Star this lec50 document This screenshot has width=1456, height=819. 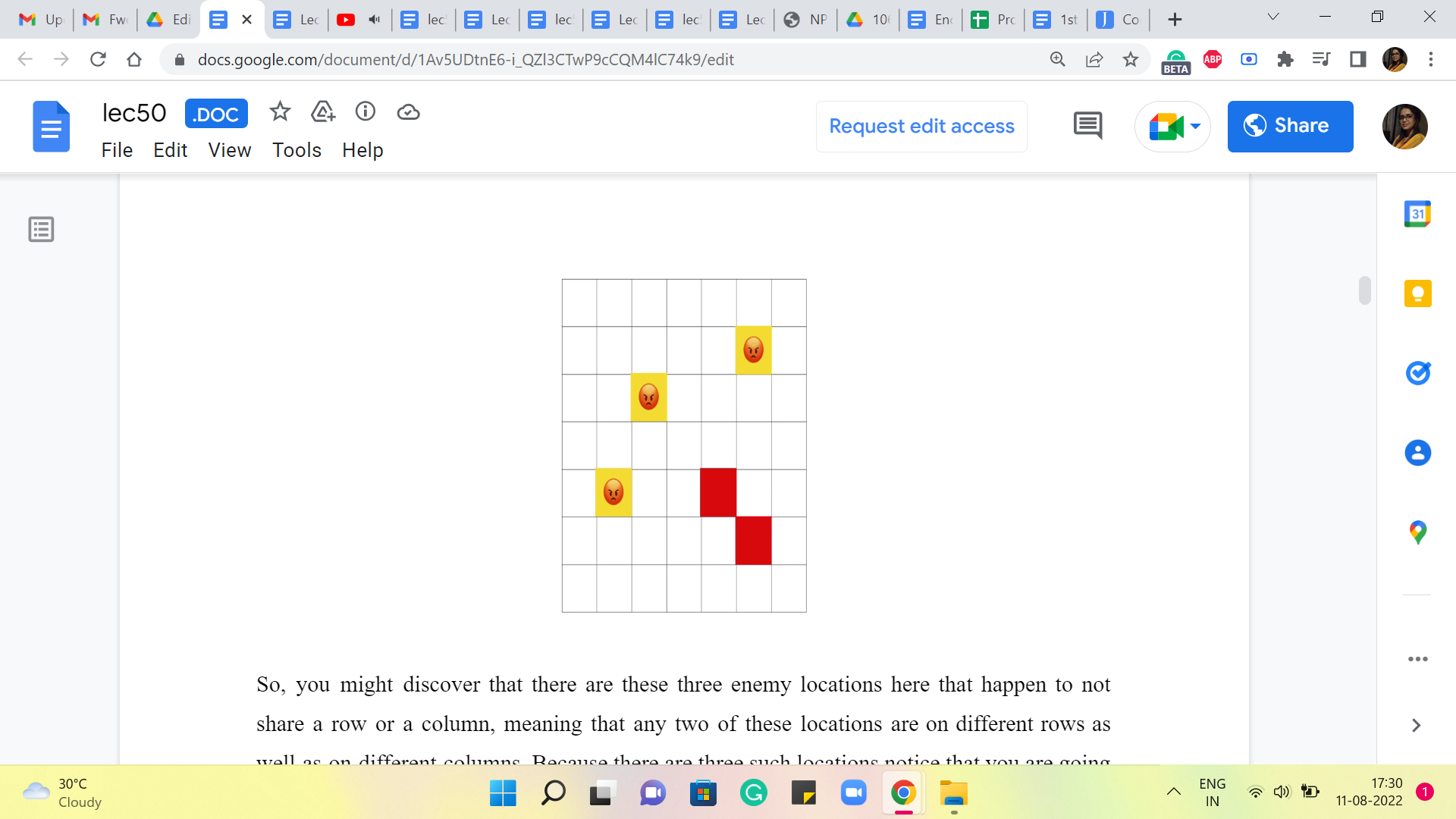point(280,112)
